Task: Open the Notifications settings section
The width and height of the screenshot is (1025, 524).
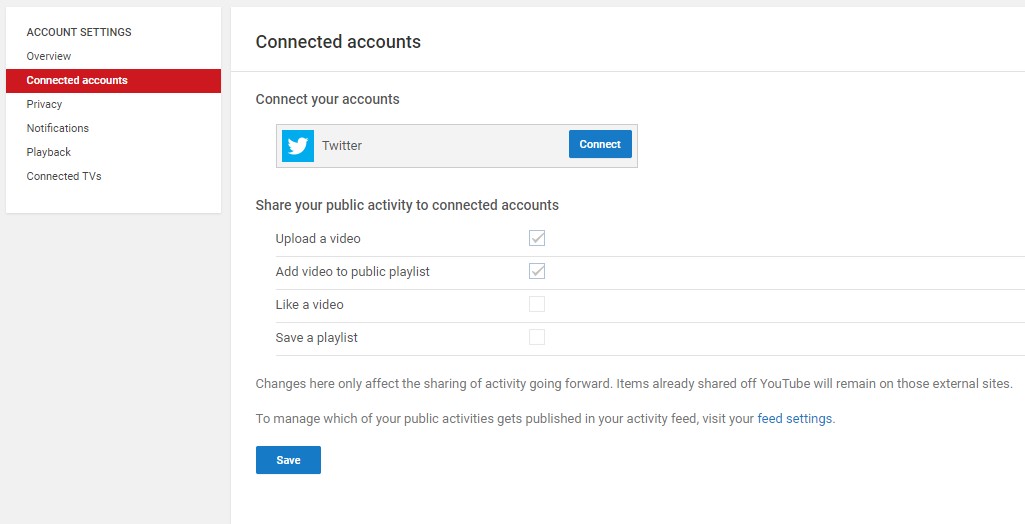Action: pos(58,128)
